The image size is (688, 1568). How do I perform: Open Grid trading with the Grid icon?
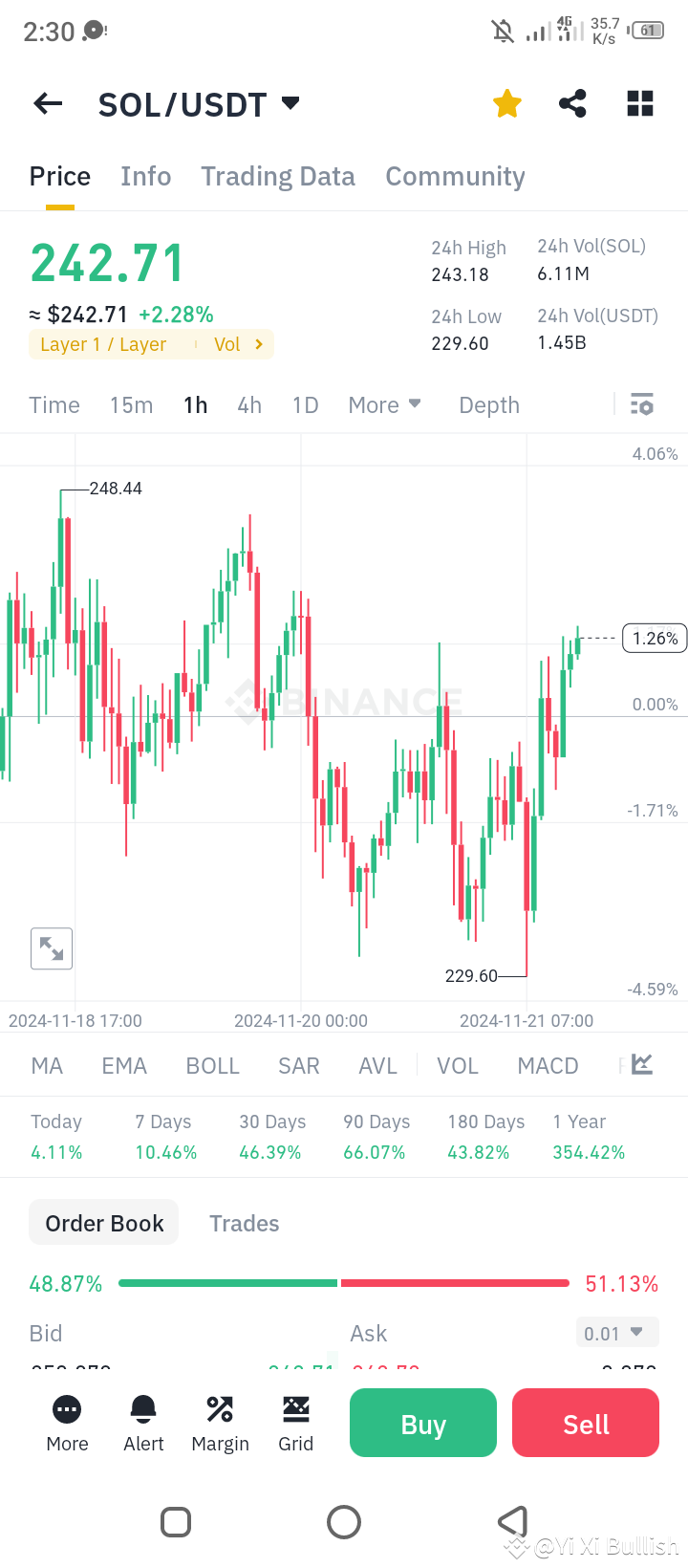(x=296, y=1423)
